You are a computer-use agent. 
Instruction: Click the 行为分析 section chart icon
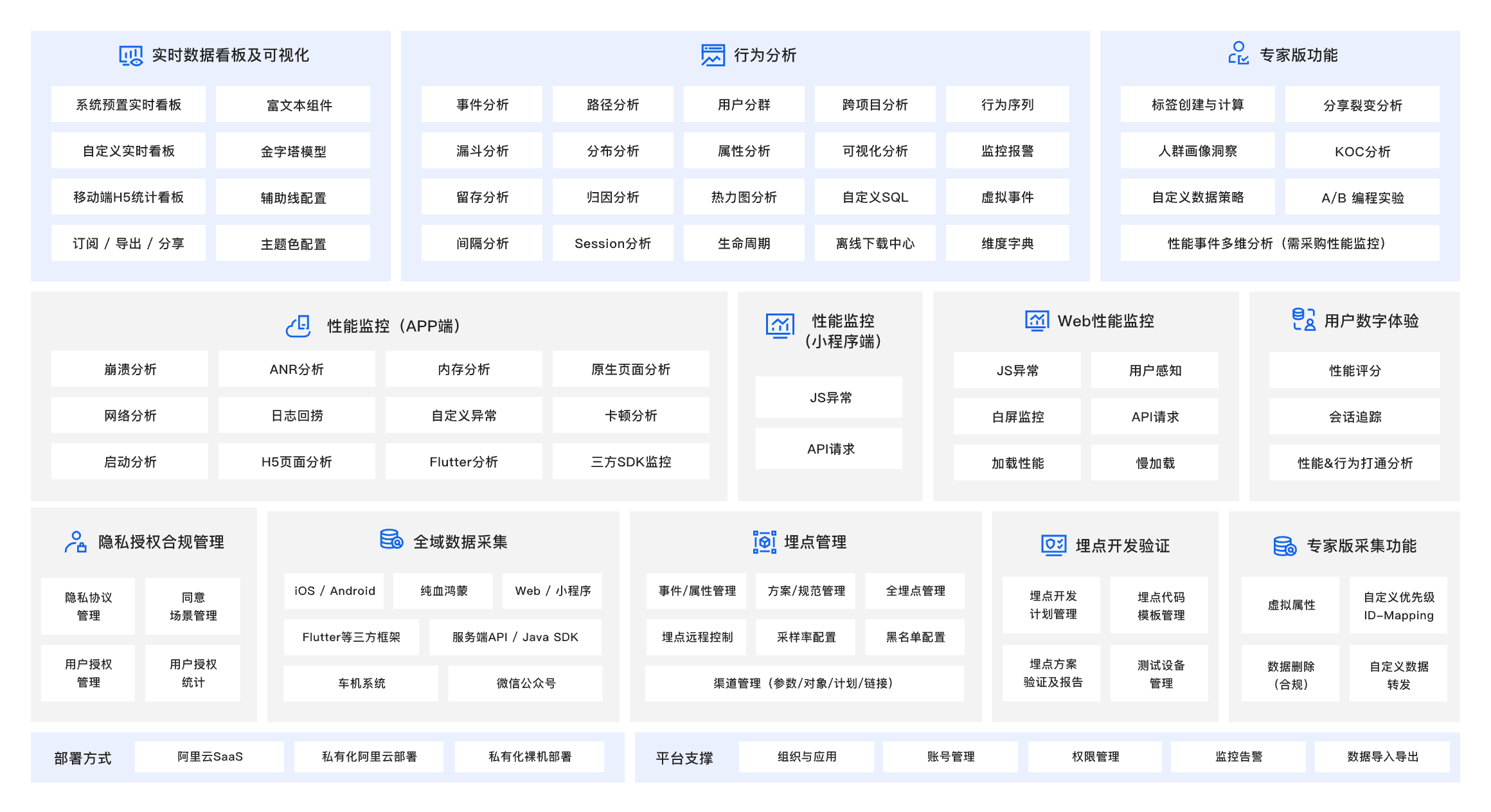pos(713,55)
